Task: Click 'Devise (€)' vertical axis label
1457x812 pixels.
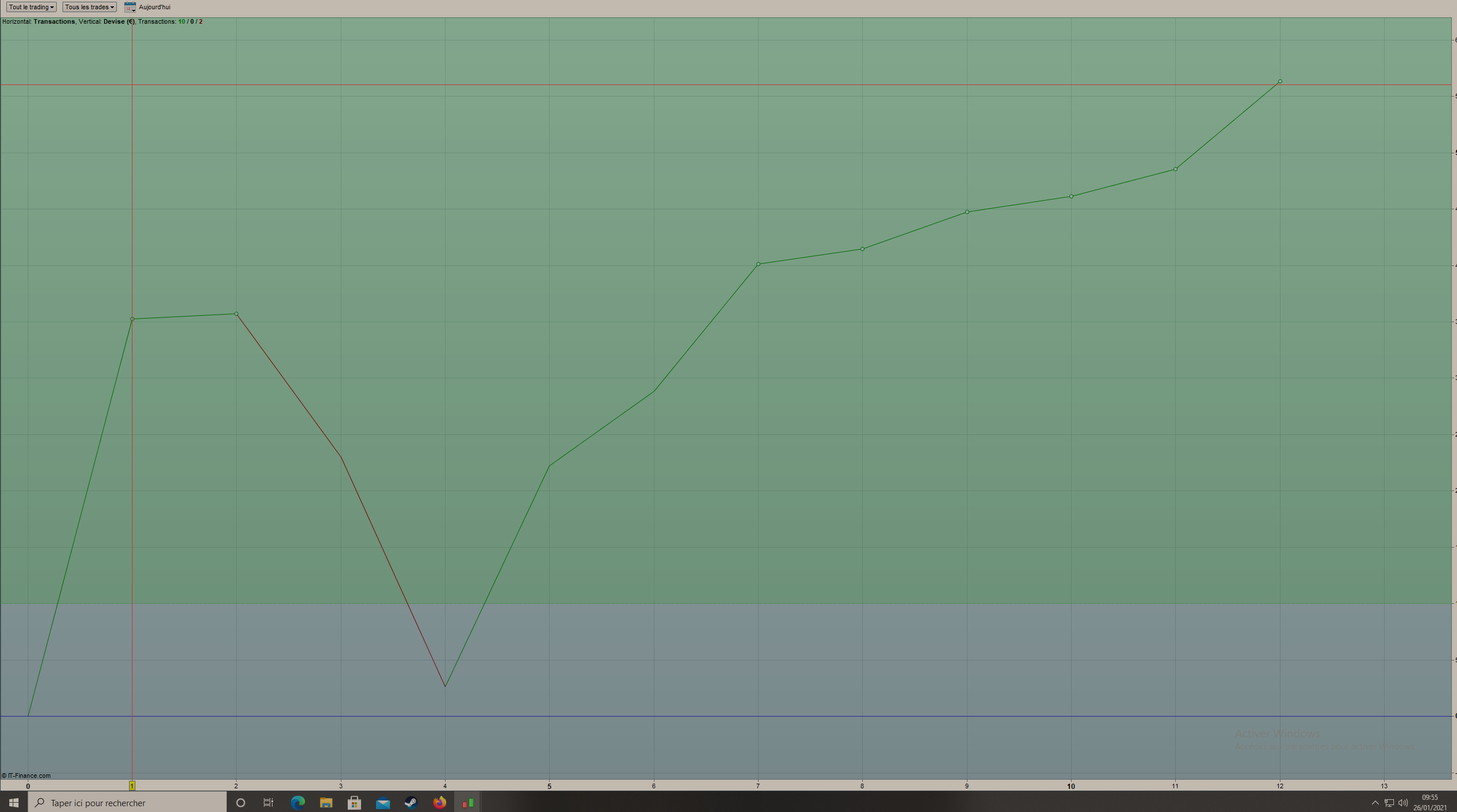Action: click(118, 21)
